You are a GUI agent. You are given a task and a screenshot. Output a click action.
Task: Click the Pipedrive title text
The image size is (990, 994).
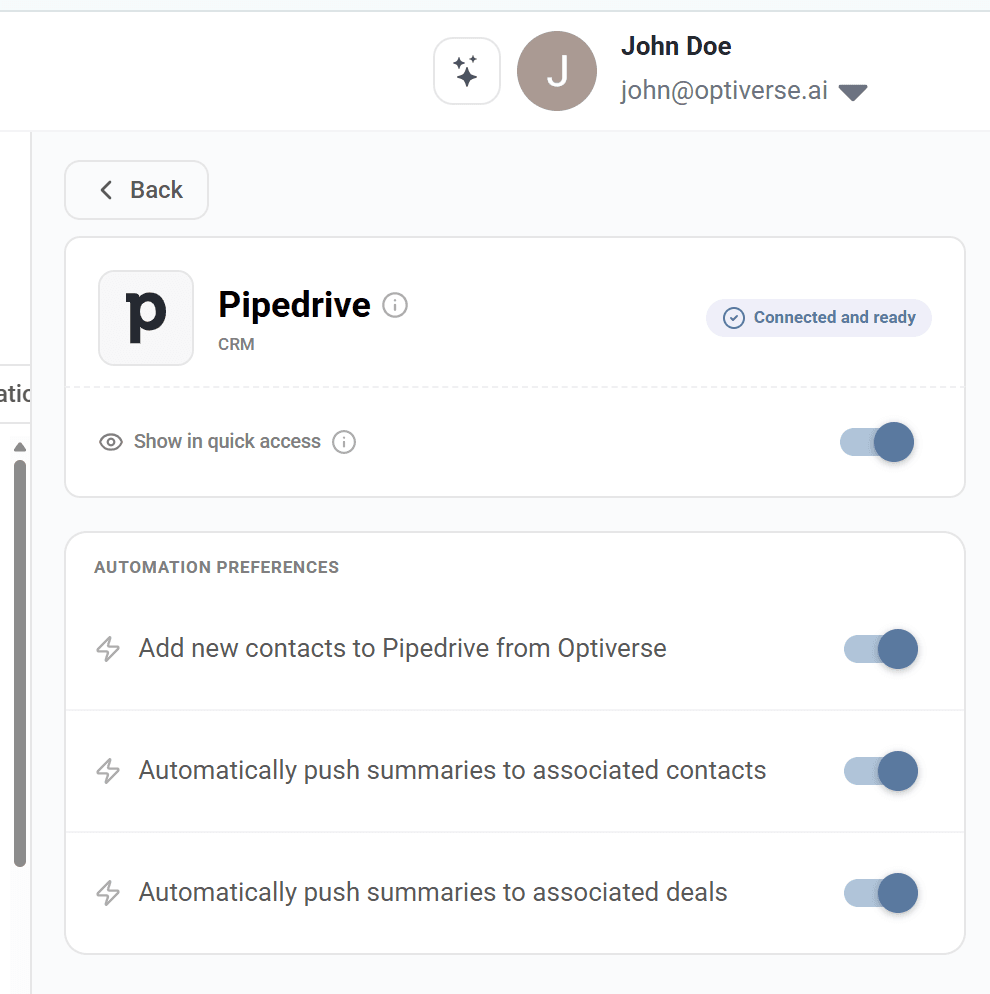[295, 305]
